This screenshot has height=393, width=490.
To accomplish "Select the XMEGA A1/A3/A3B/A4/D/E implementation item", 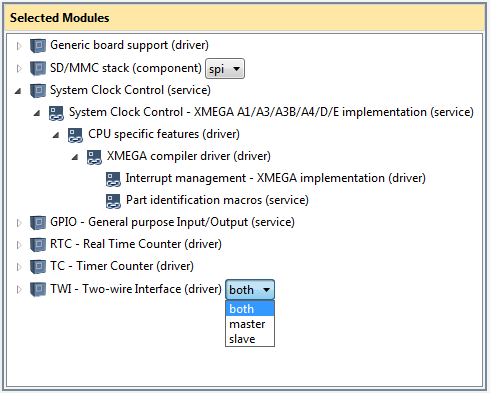I will click(271, 112).
